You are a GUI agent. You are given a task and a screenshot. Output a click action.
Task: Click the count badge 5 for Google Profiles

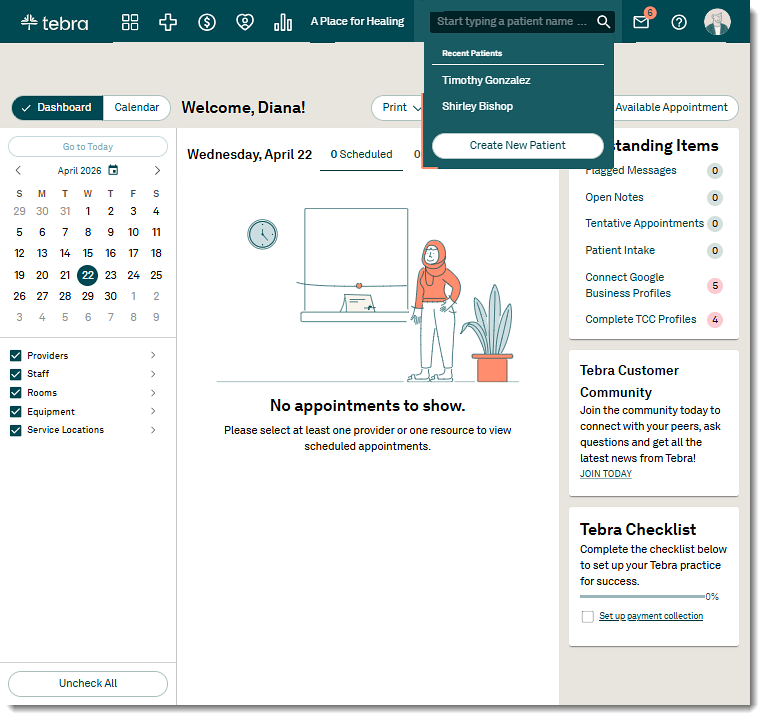pyautogui.click(x=715, y=285)
